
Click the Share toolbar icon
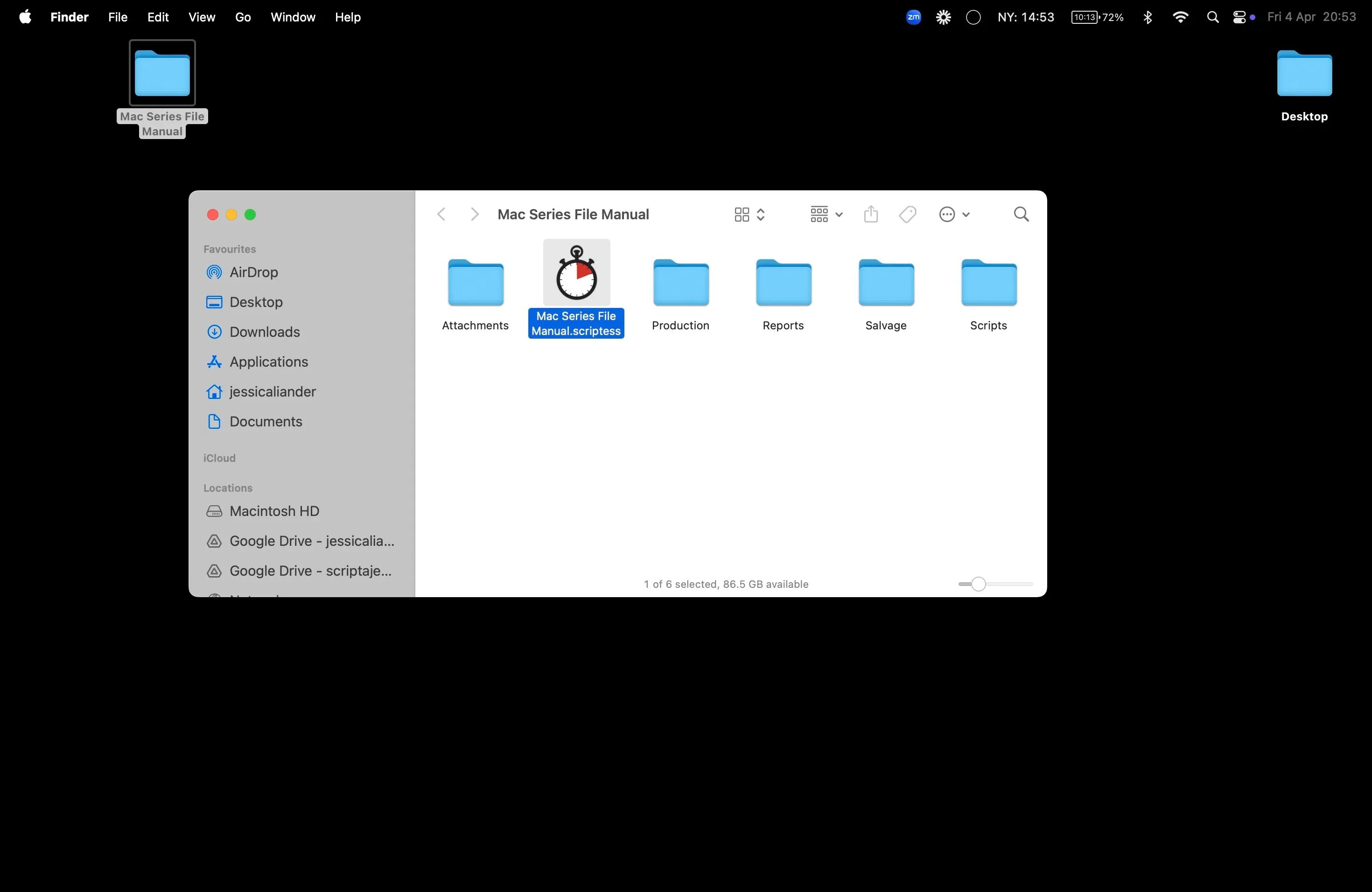(x=870, y=214)
